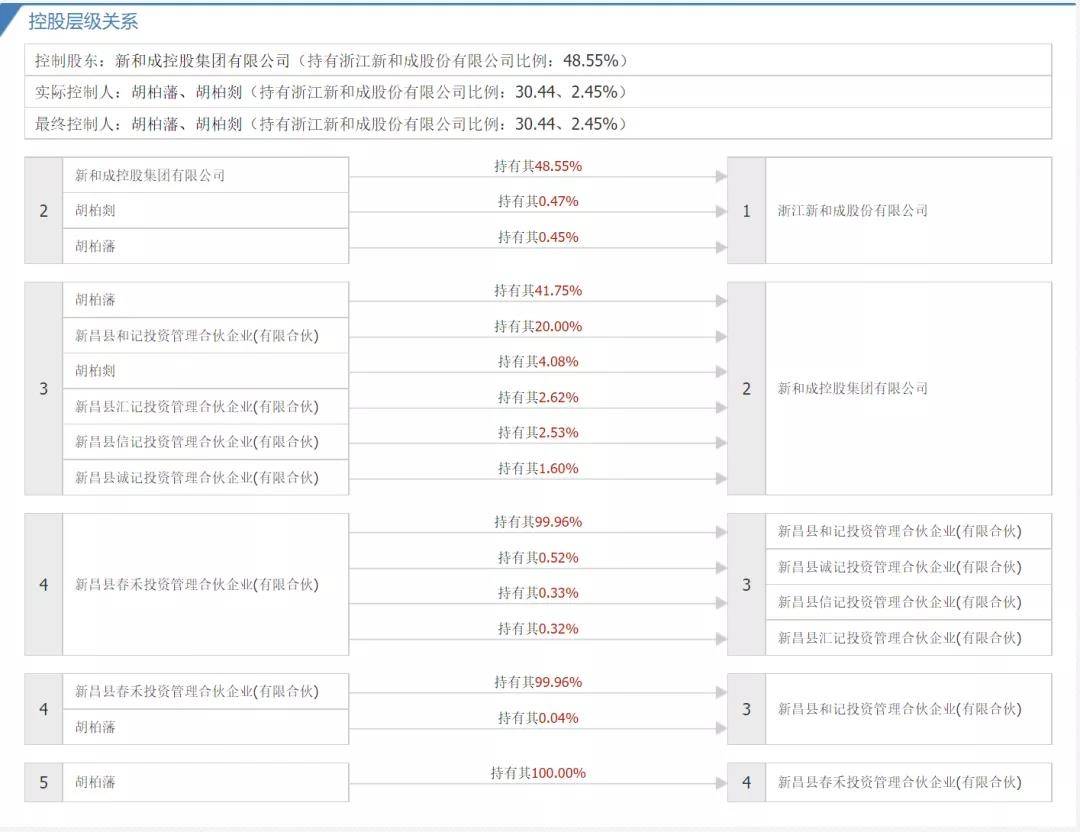Click 新昌县汇记投资管理合伙企业 cell the 0.32% arrow targets
This screenshot has width=1080, height=832.
pyautogui.click(x=908, y=638)
